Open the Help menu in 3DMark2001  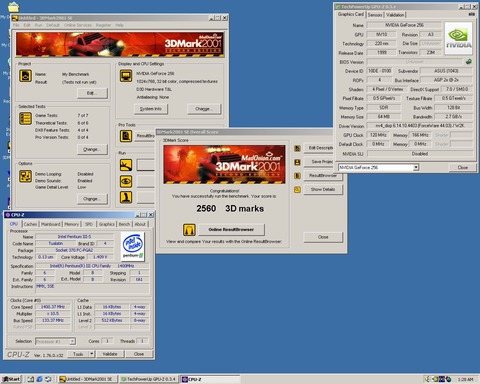coord(119,25)
